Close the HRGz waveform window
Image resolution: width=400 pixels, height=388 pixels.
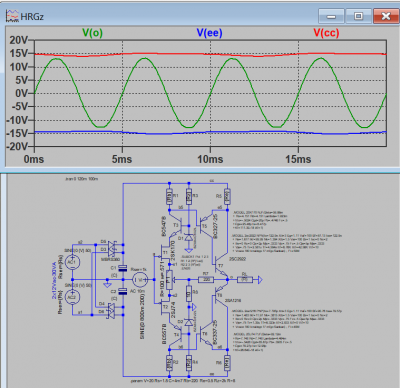(x=386, y=16)
